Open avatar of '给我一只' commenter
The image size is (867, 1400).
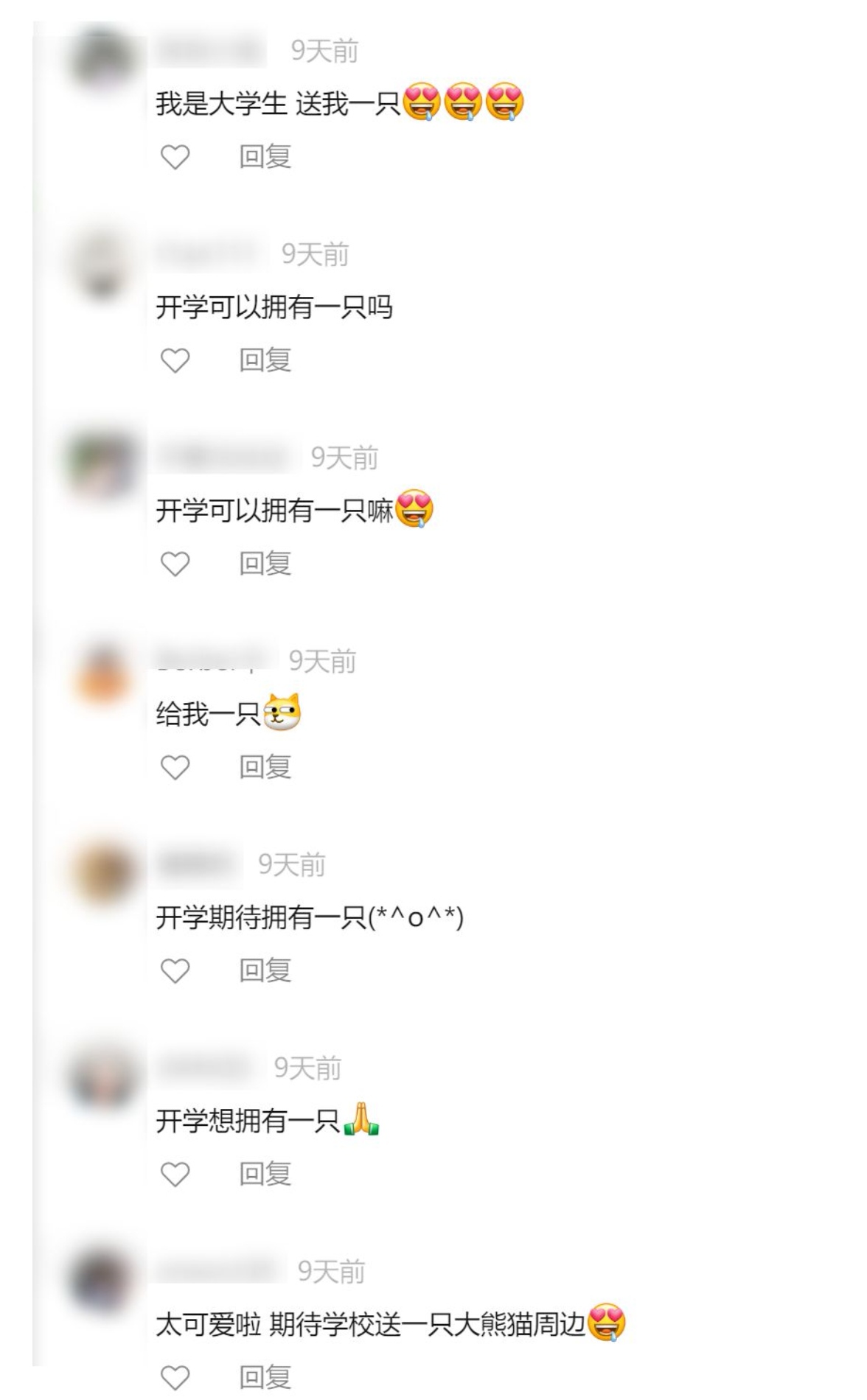point(102,669)
